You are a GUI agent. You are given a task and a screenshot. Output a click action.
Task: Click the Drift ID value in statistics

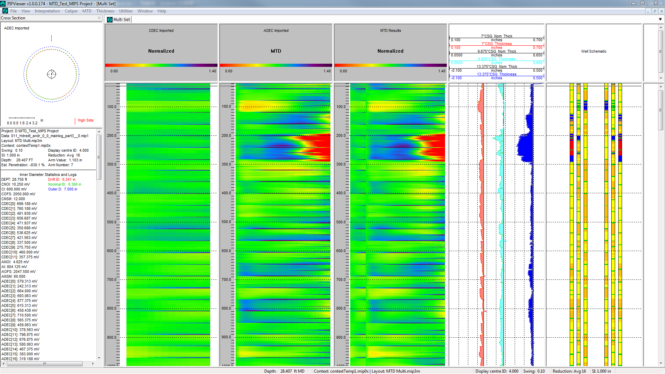62,180
